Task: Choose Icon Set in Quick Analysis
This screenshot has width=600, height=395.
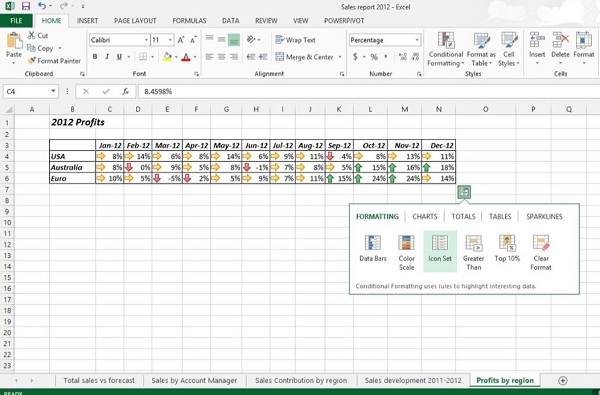Action: point(440,251)
